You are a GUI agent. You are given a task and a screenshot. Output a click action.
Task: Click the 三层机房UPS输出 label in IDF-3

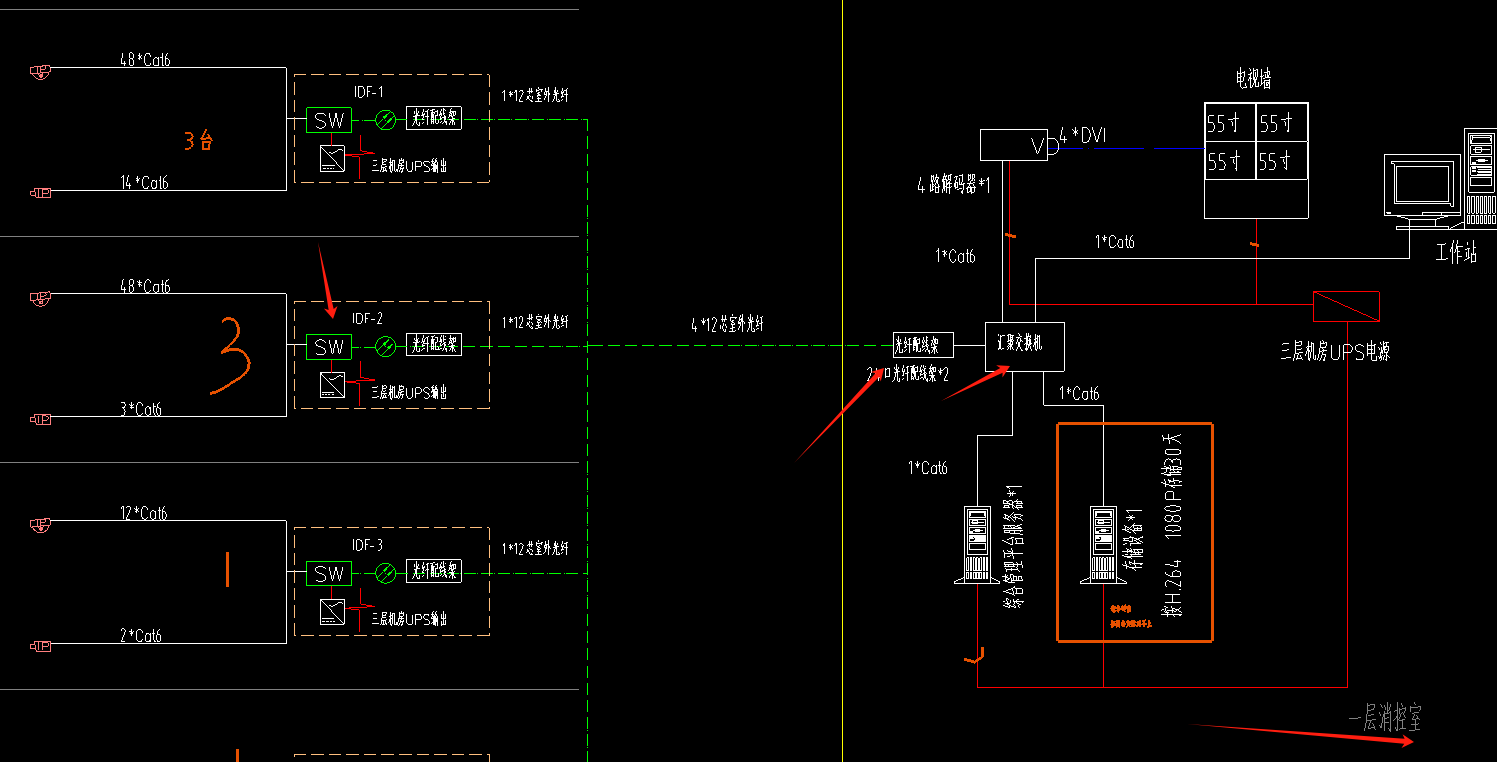click(409, 619)
